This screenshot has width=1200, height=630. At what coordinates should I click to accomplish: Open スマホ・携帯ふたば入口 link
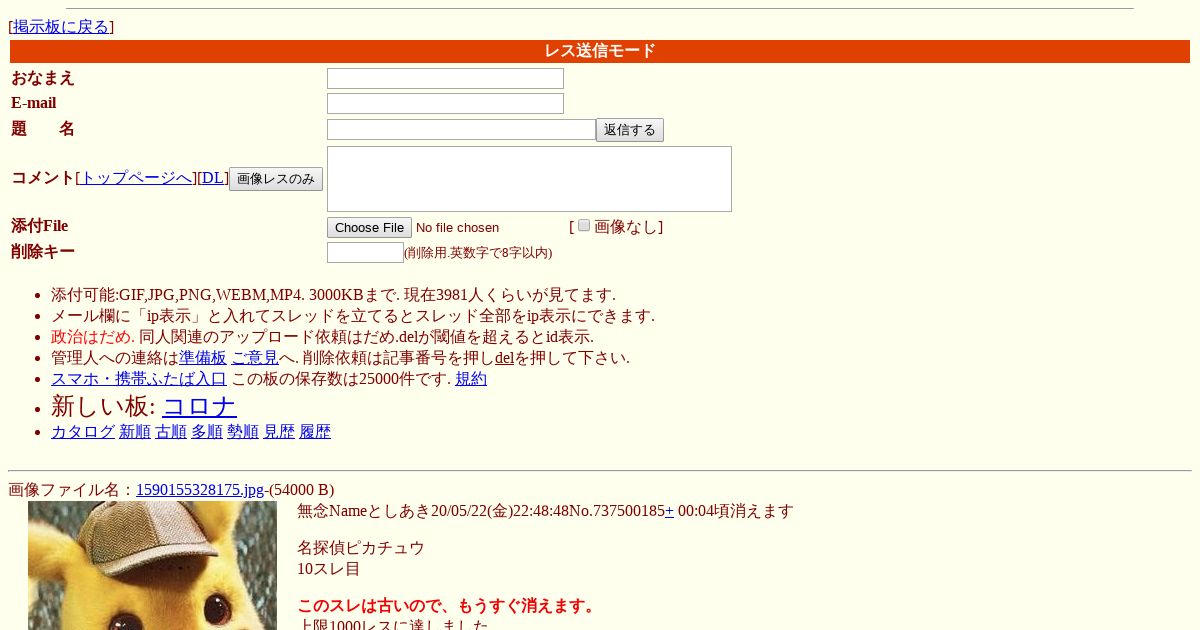click(x=139, y=379)
